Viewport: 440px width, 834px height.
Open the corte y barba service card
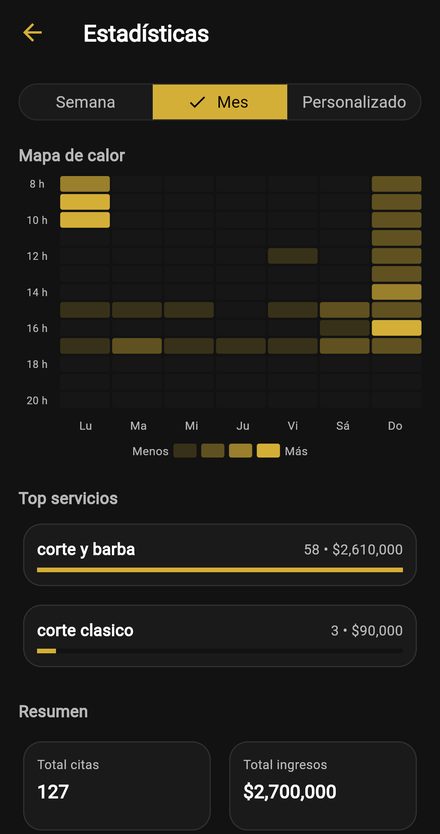coord(220,555)
